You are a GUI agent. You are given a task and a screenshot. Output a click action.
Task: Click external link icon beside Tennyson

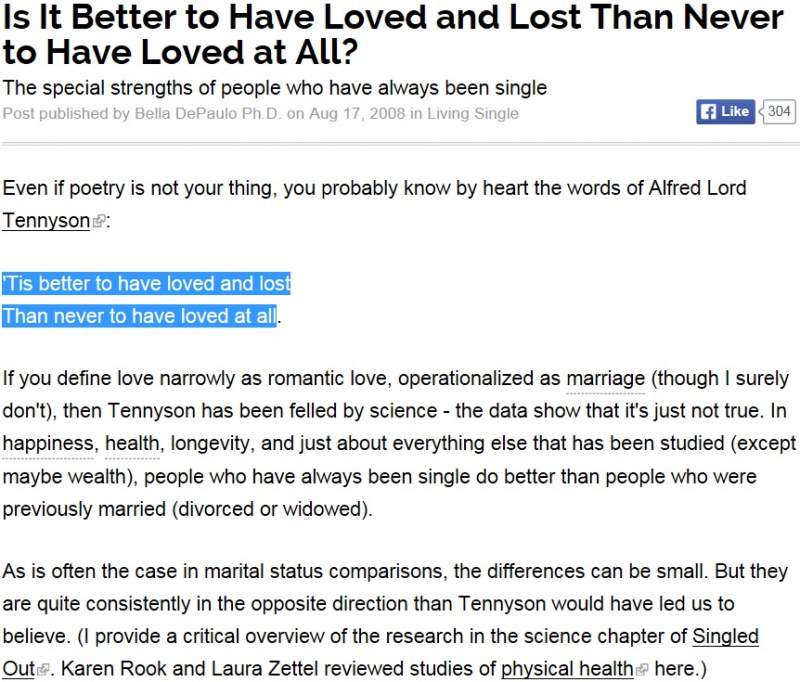(x=98, y=222)
